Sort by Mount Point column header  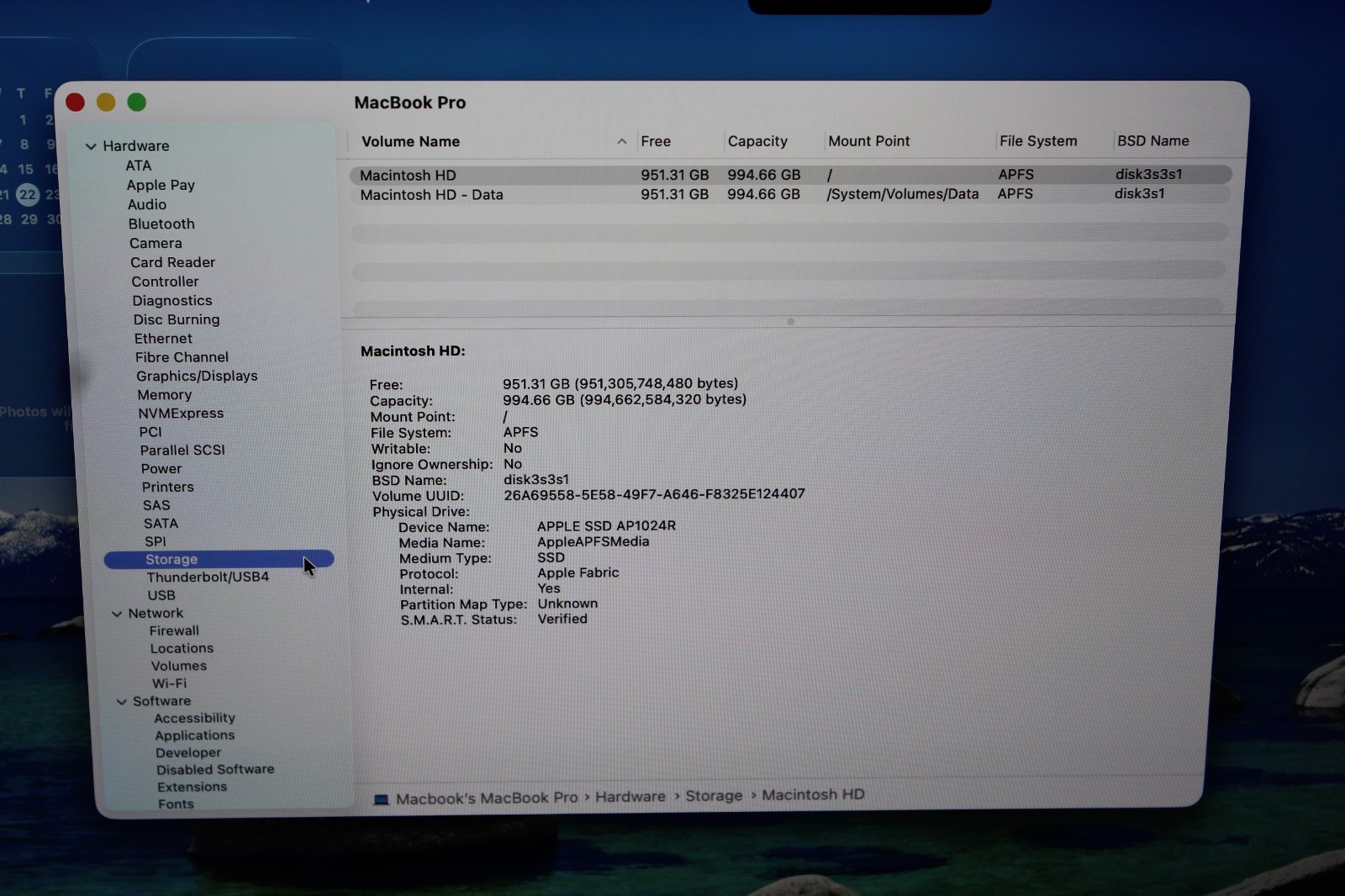coord(869,141)
